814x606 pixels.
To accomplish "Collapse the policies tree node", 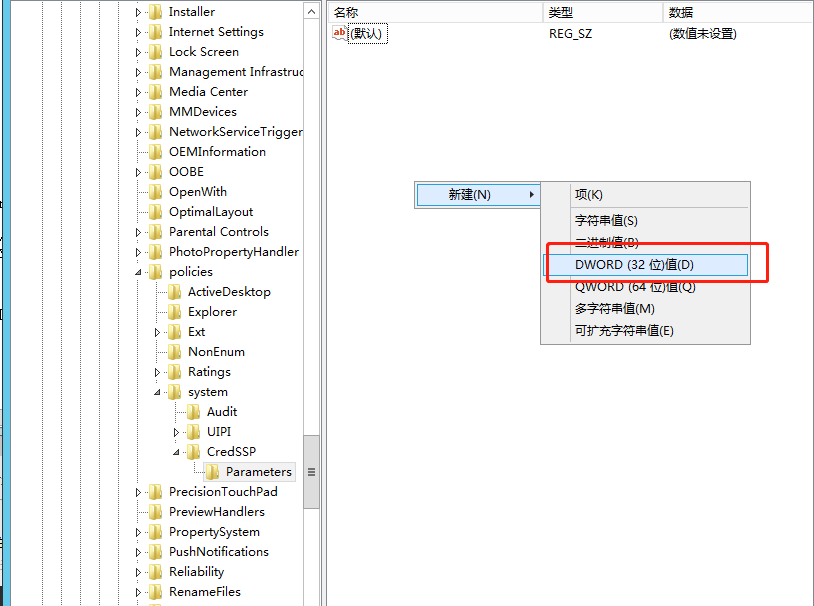I will pyautogui.click(x=139, y=272).
